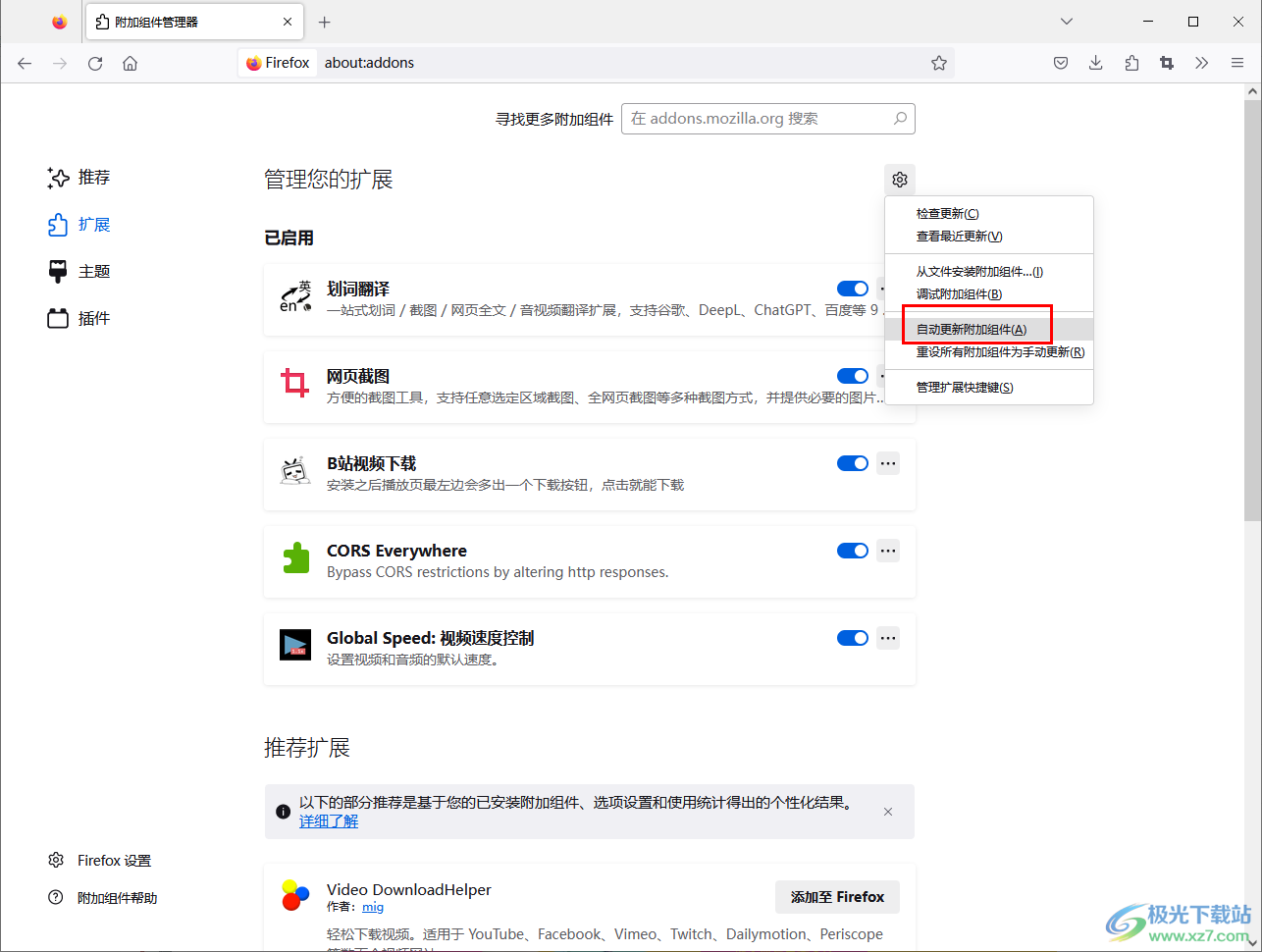Select 自动更新附加组件(A) menu entry
Screen dimensions: 1262x952
pyautogui.click(x=989, y=330)
